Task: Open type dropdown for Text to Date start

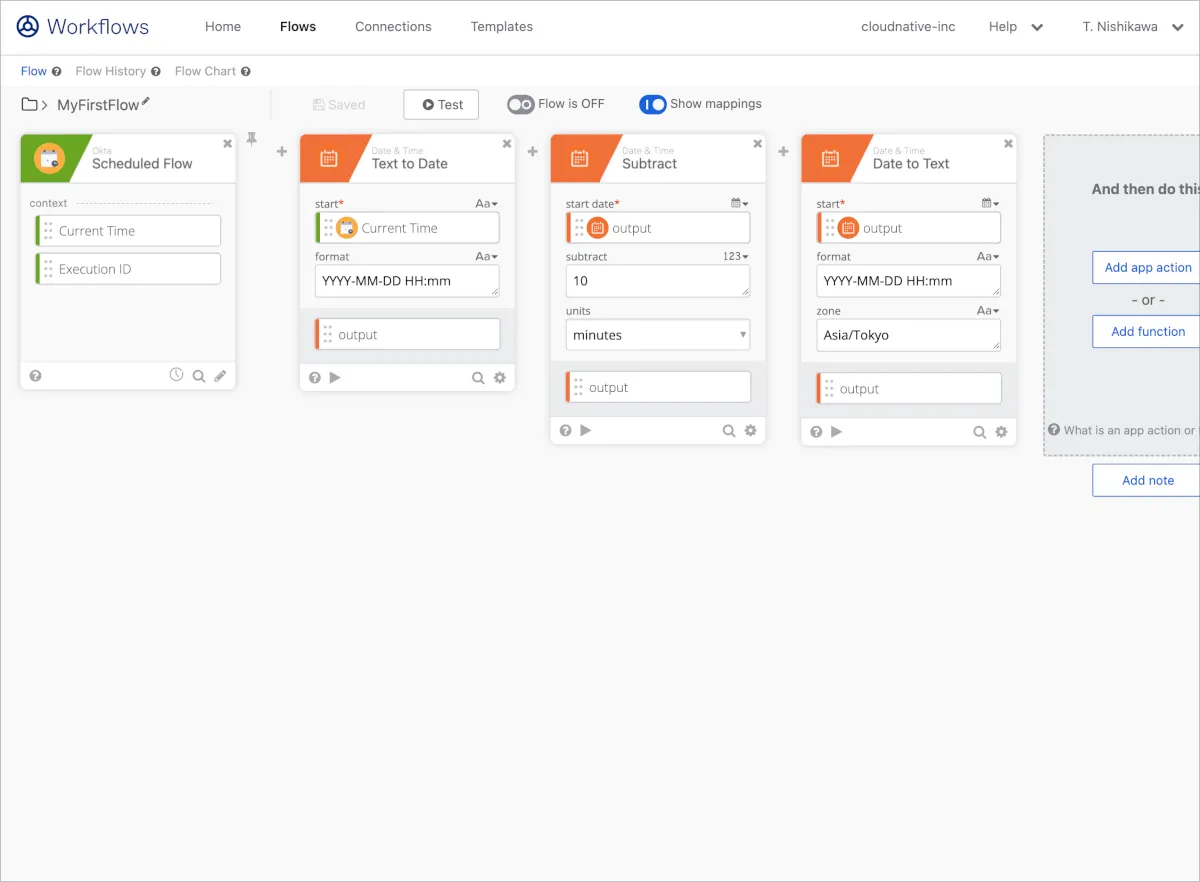Action: (x=487, y=204)
